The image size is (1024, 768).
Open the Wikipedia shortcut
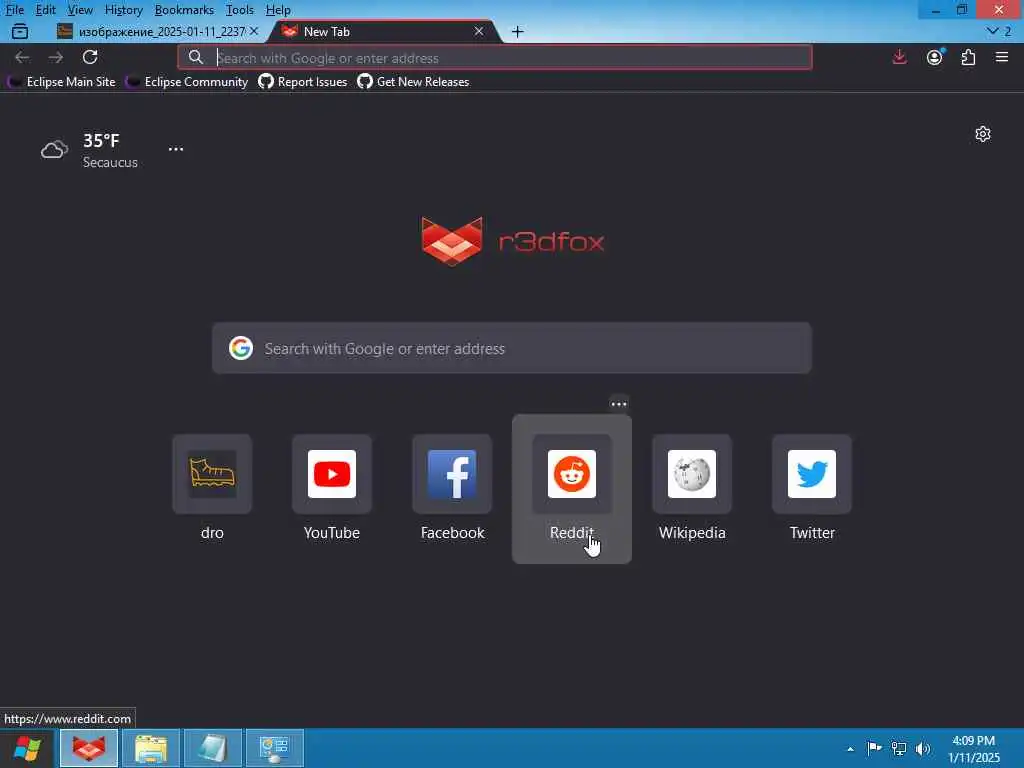(x=692, y=488)
